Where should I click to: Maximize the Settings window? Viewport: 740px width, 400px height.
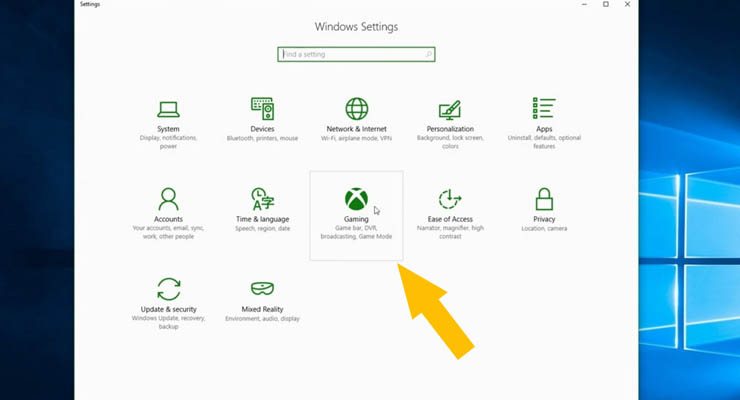coord(606,4)
